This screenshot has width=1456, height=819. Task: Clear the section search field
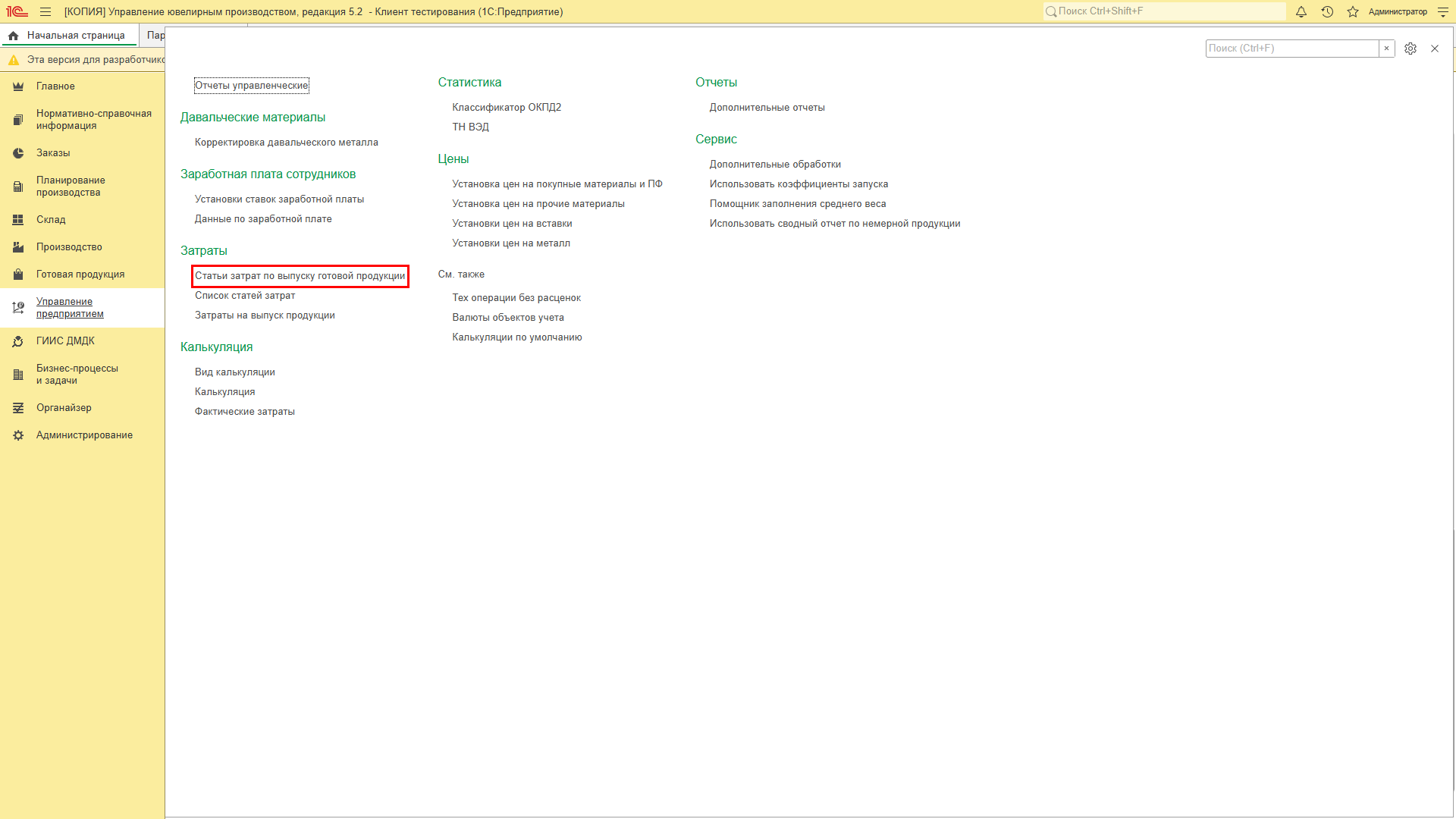(x=1386, y=49)
